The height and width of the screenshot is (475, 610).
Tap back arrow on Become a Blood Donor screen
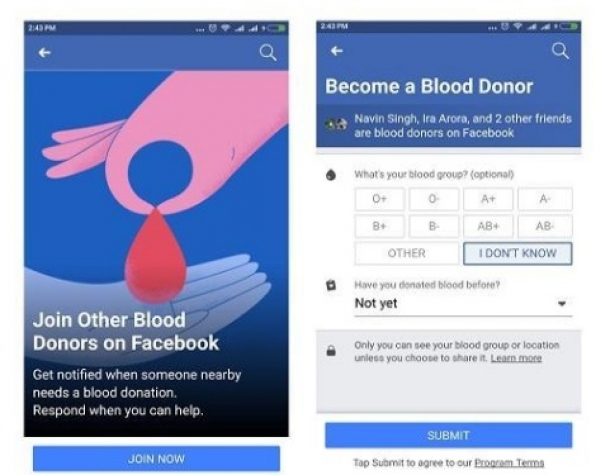(x=337, y=51)
